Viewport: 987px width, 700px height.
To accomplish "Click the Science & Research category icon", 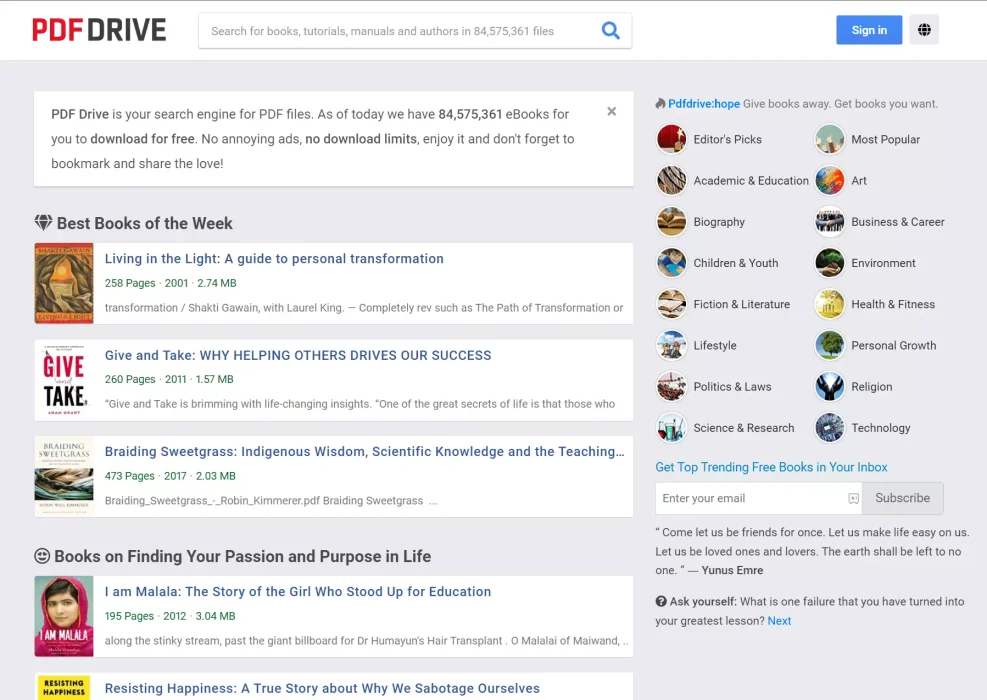I will 672,428.
